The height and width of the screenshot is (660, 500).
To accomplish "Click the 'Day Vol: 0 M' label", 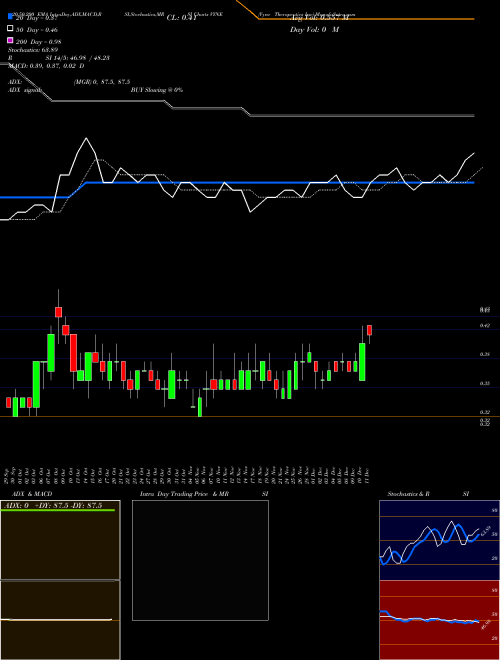I will 314,30.
